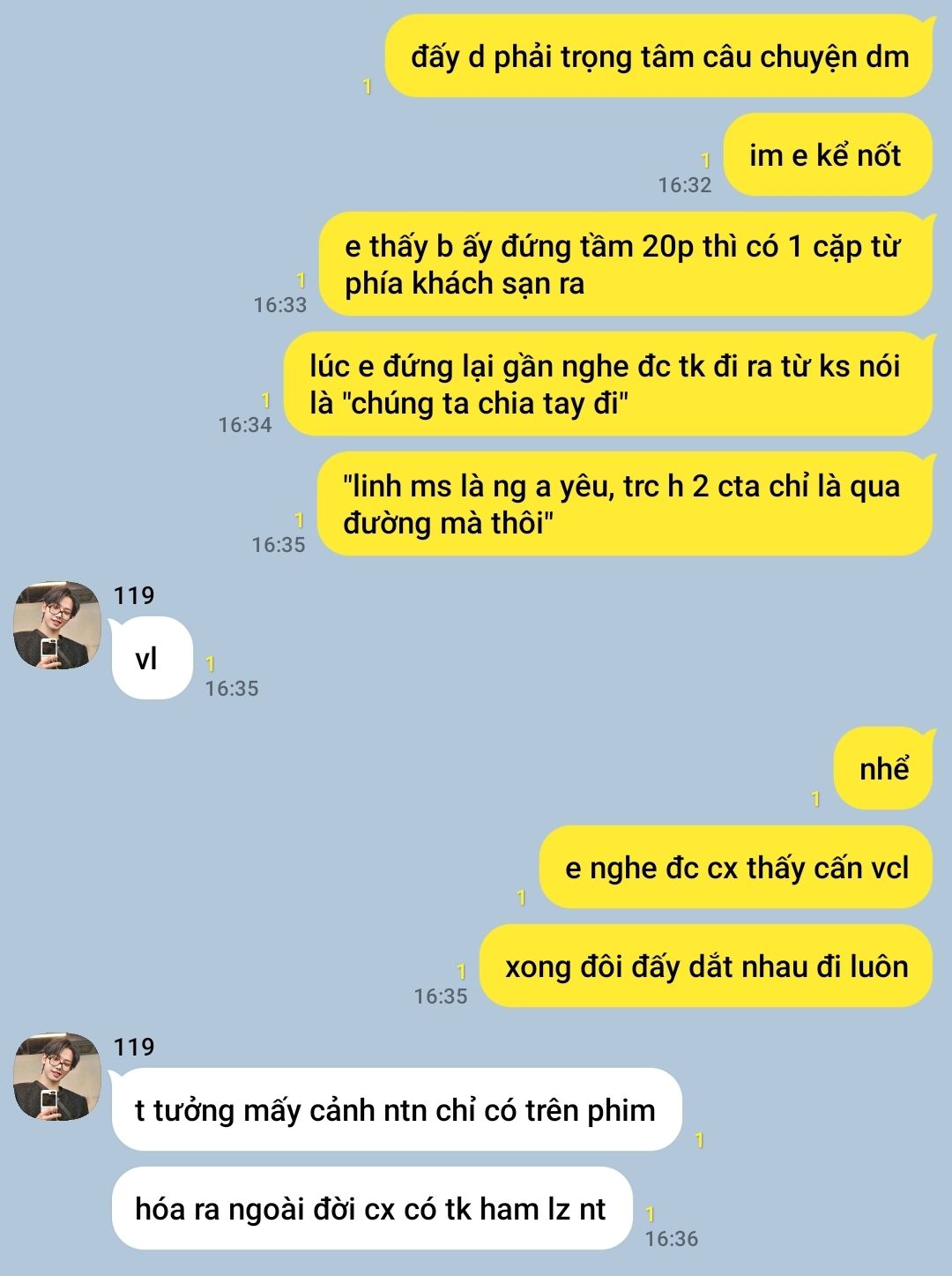Select the 'hóa ra ngoài đời' message
952x1276 pixels.
(x=372, y=1208)
